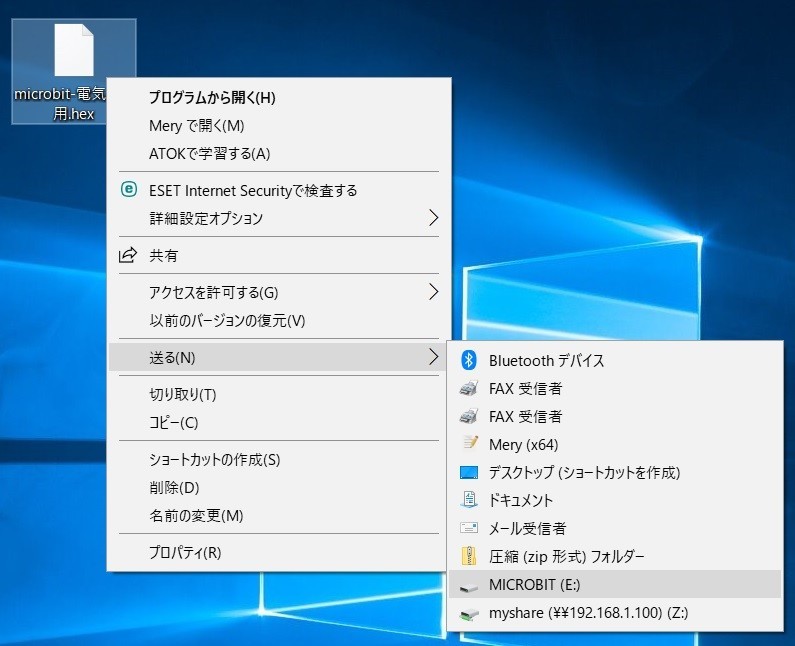
Task: Send to Bluetooth デバイス
Action: 615,361
